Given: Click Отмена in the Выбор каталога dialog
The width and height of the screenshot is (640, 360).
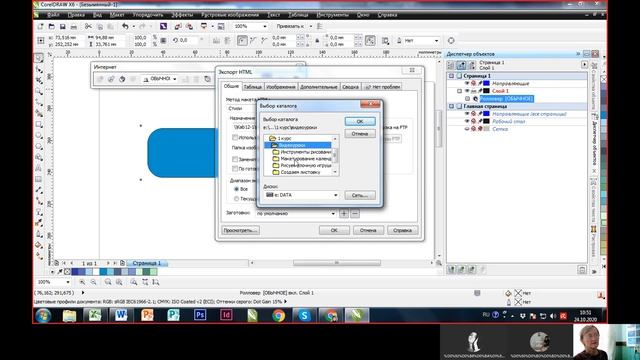Looking at the screenshot, I should pos(360,134).
